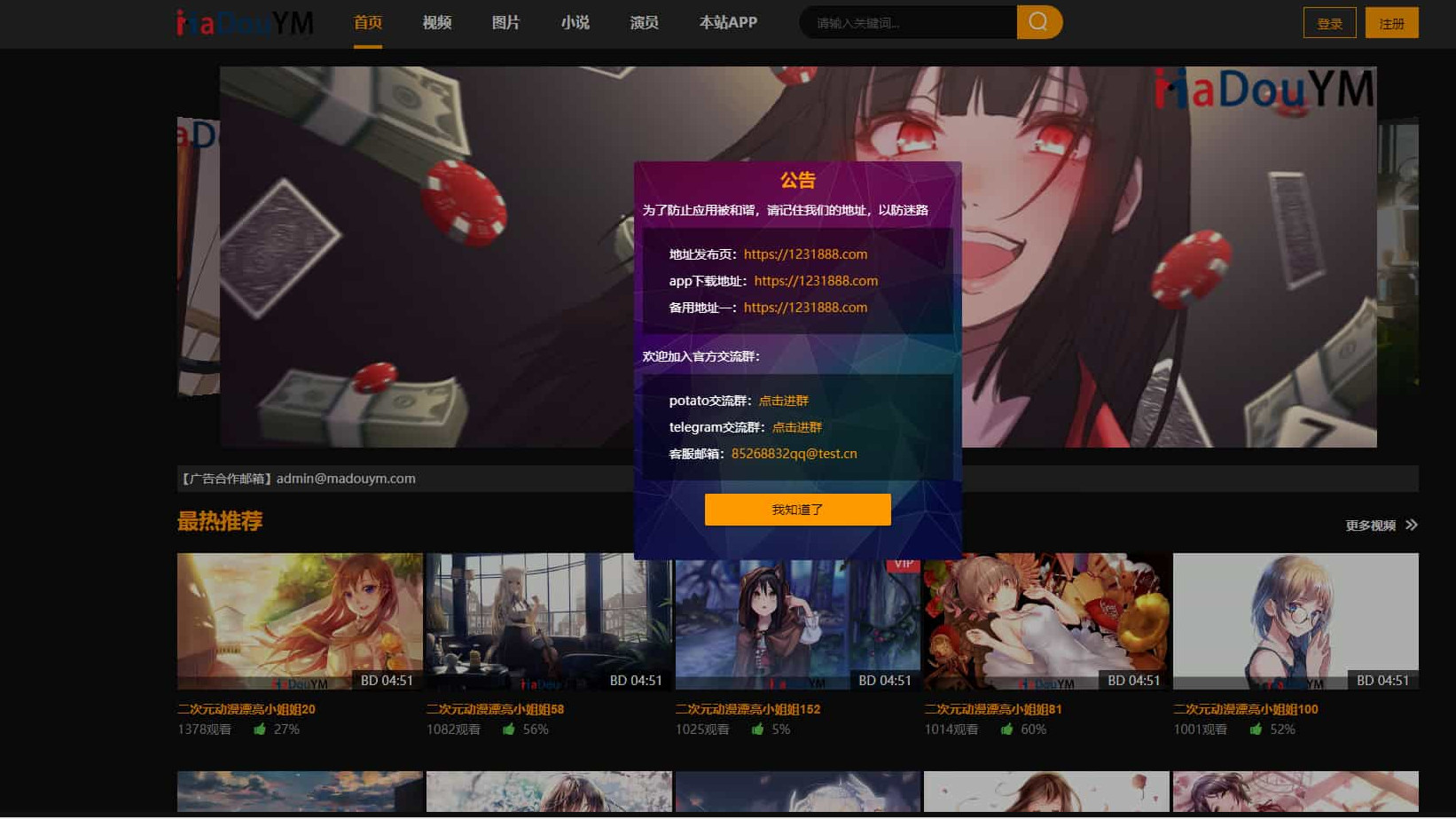The image size is (1456, 819).
Task: Switch to the 视频 section
Action: tap(436, 23)
